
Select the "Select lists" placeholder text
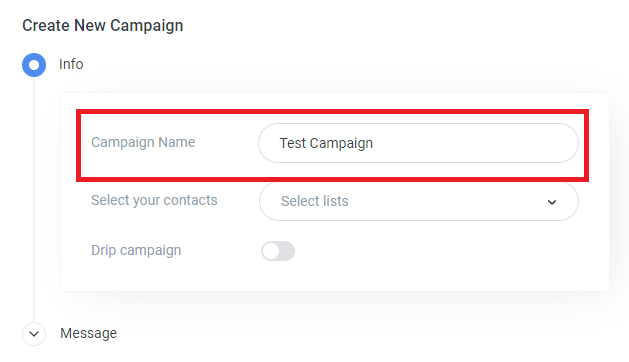pos(315,201)
